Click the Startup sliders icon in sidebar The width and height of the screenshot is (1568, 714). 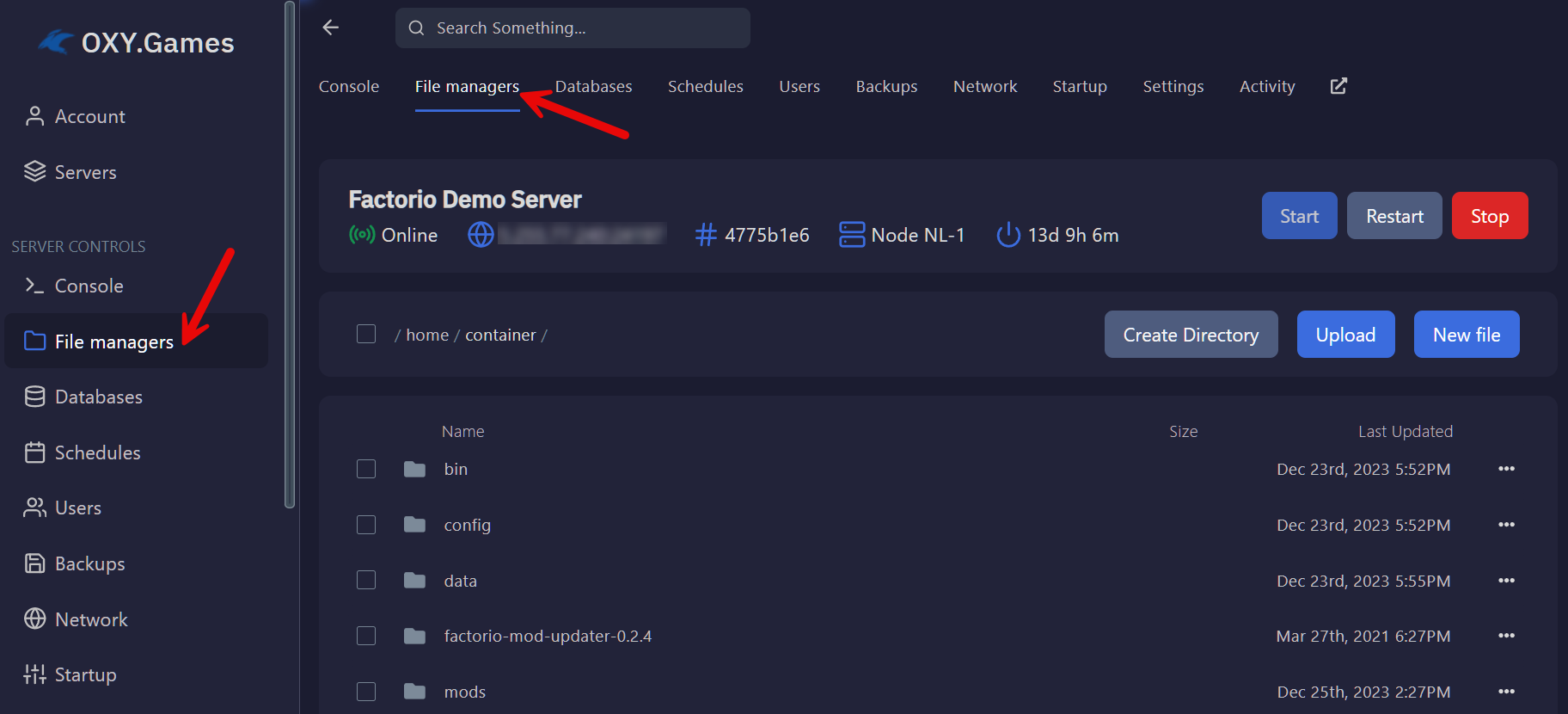click(34, 674)
